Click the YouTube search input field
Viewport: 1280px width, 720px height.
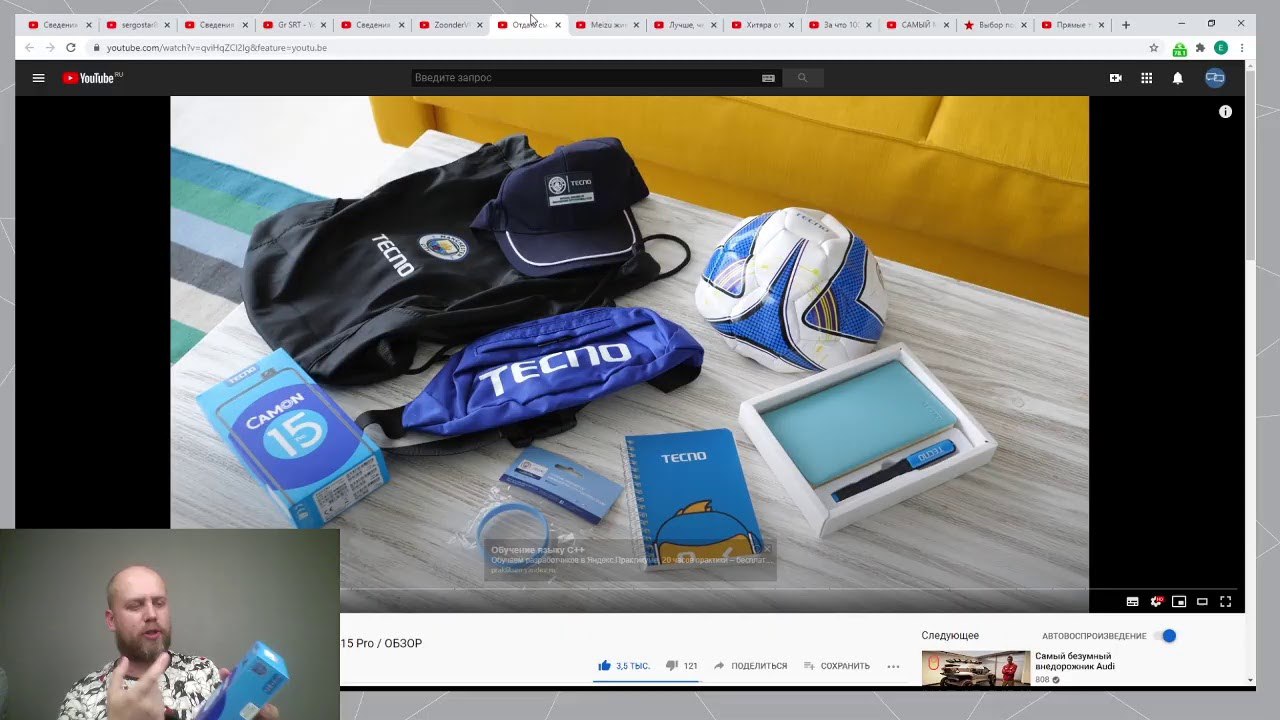click(x=585, y=78)
